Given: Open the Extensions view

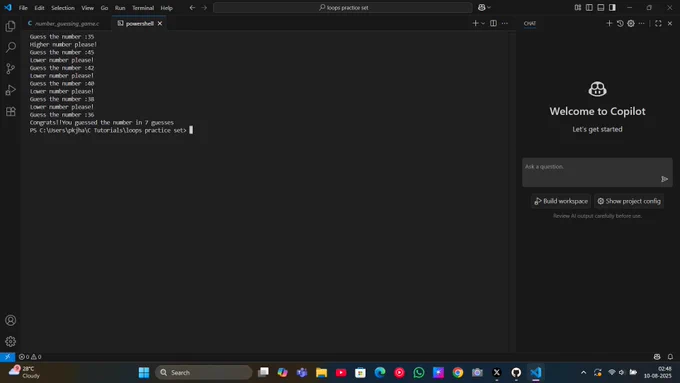Looking at the screenshot, I should click(10, 111).
